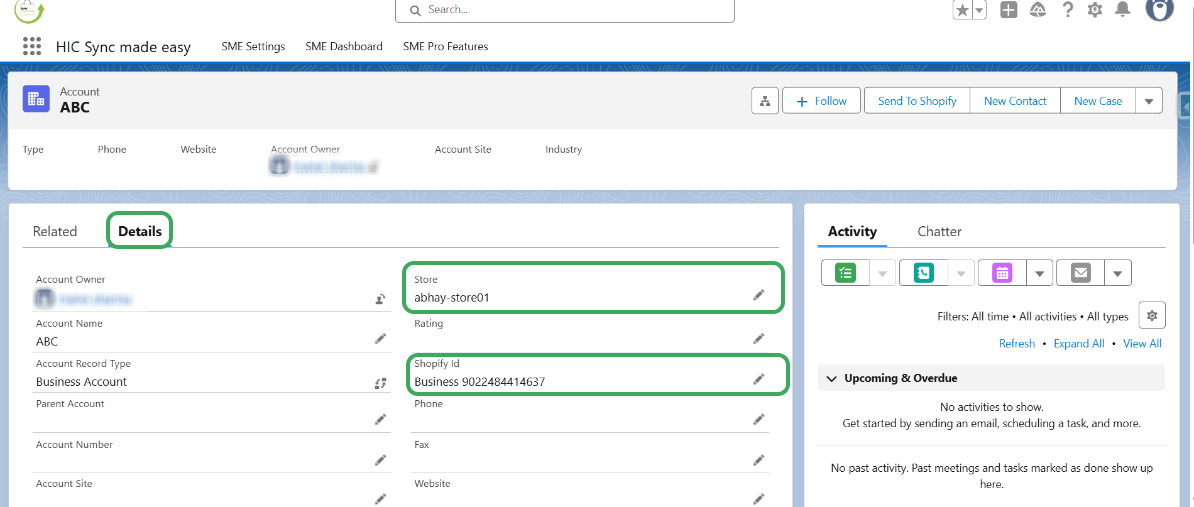Edit the Website field pencil
The image size is (1194, 507).
coord(758,499)
